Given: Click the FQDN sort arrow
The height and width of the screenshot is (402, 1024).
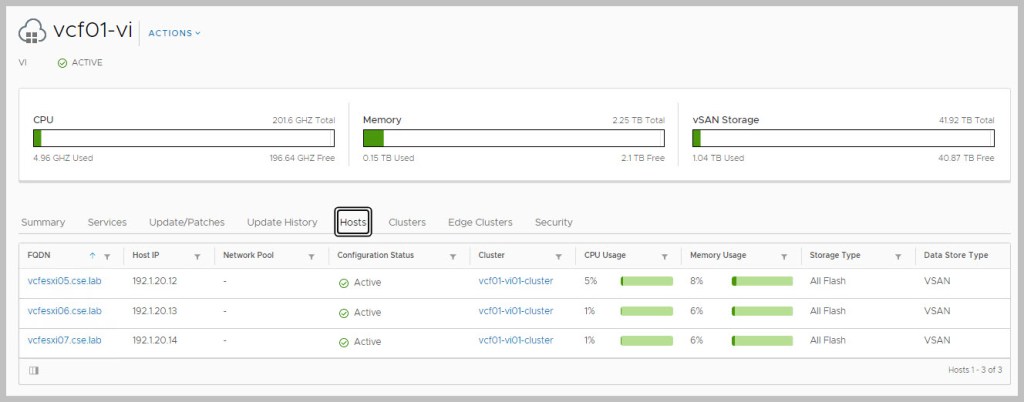Looking at the screenshot, I should (94, 256).
